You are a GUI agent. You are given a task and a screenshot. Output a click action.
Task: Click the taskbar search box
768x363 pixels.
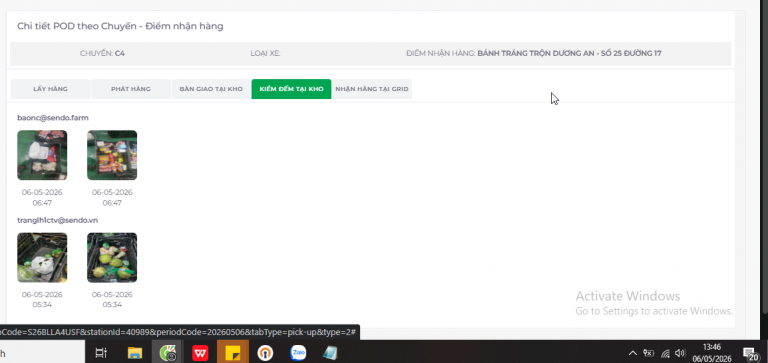[42, 353]
